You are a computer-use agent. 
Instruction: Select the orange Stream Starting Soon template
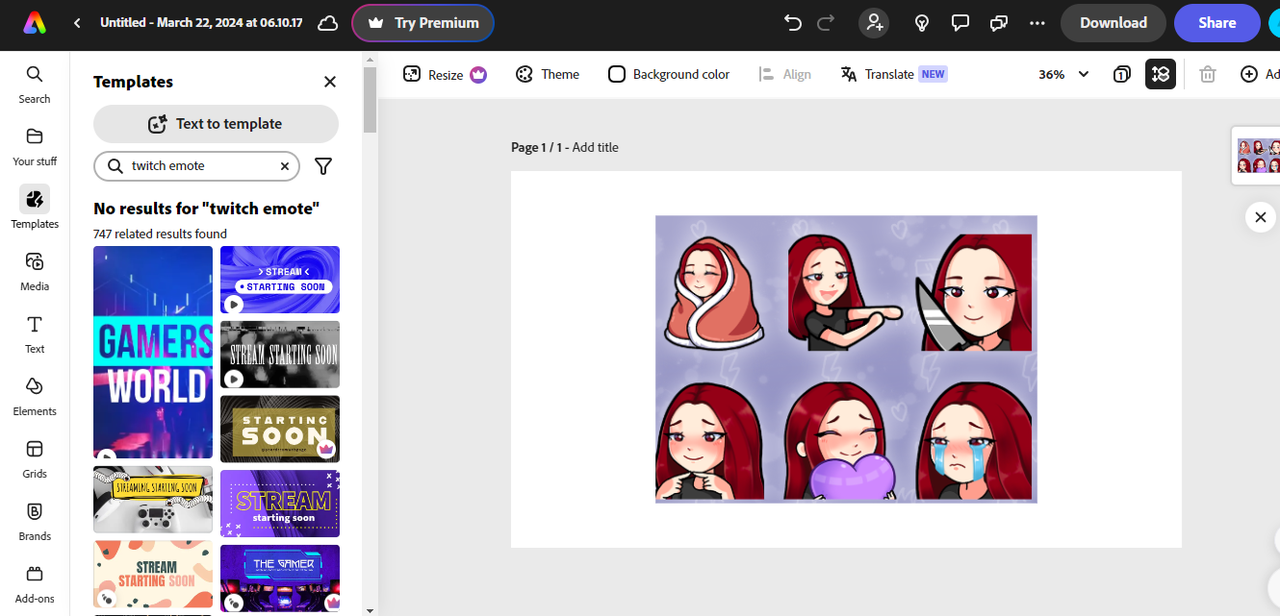pyautogui.click(x=153, y=575)
